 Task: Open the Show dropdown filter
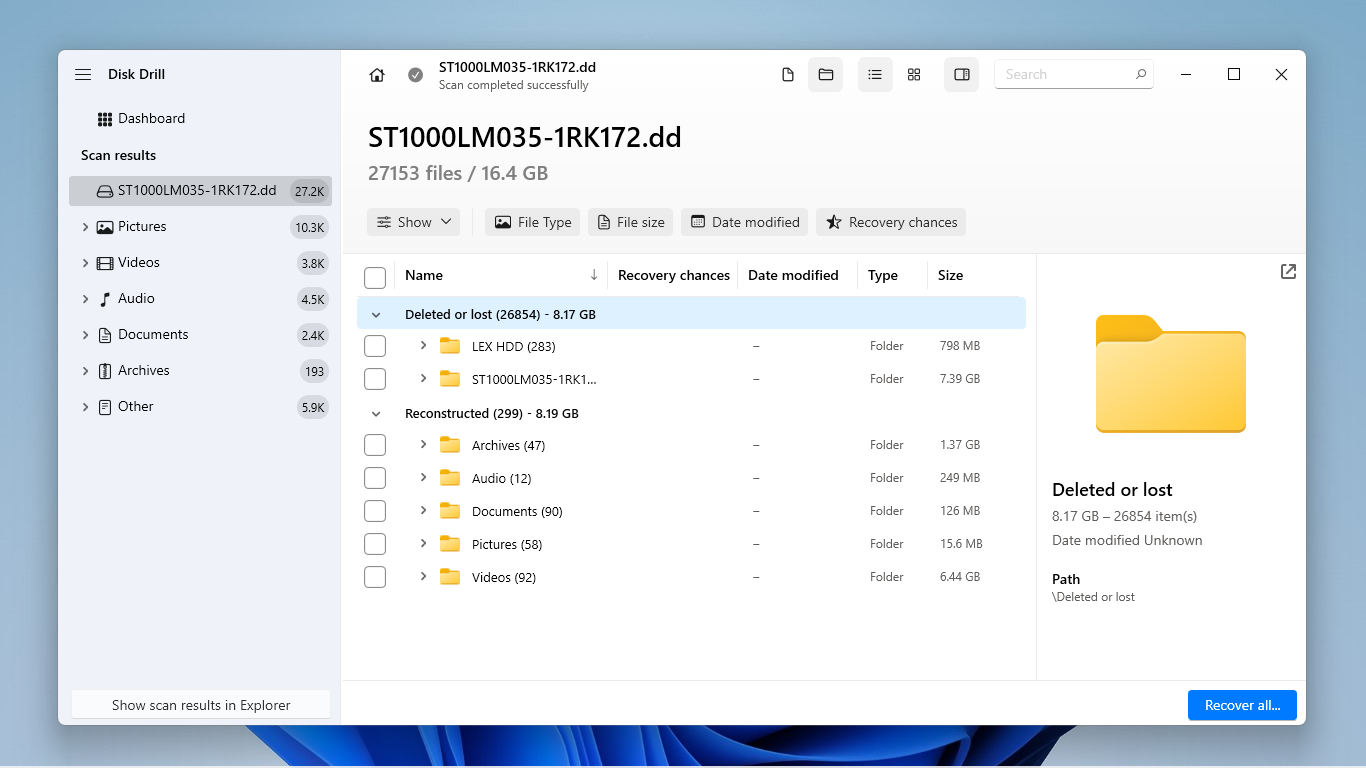click(x=414, y=222)
